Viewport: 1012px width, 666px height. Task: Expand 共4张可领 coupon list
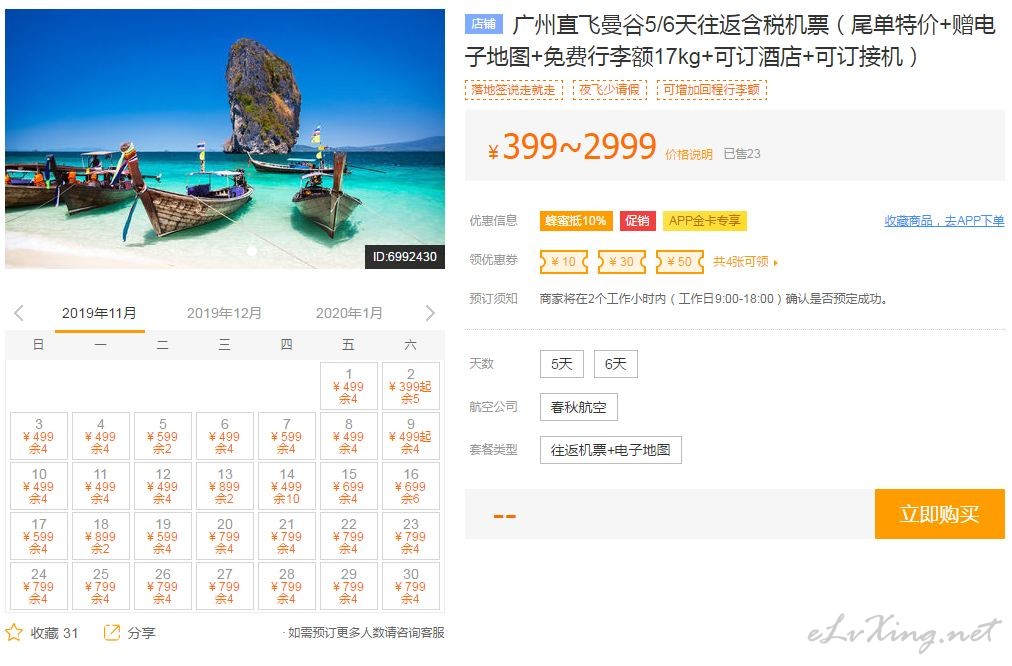[745, 261]
